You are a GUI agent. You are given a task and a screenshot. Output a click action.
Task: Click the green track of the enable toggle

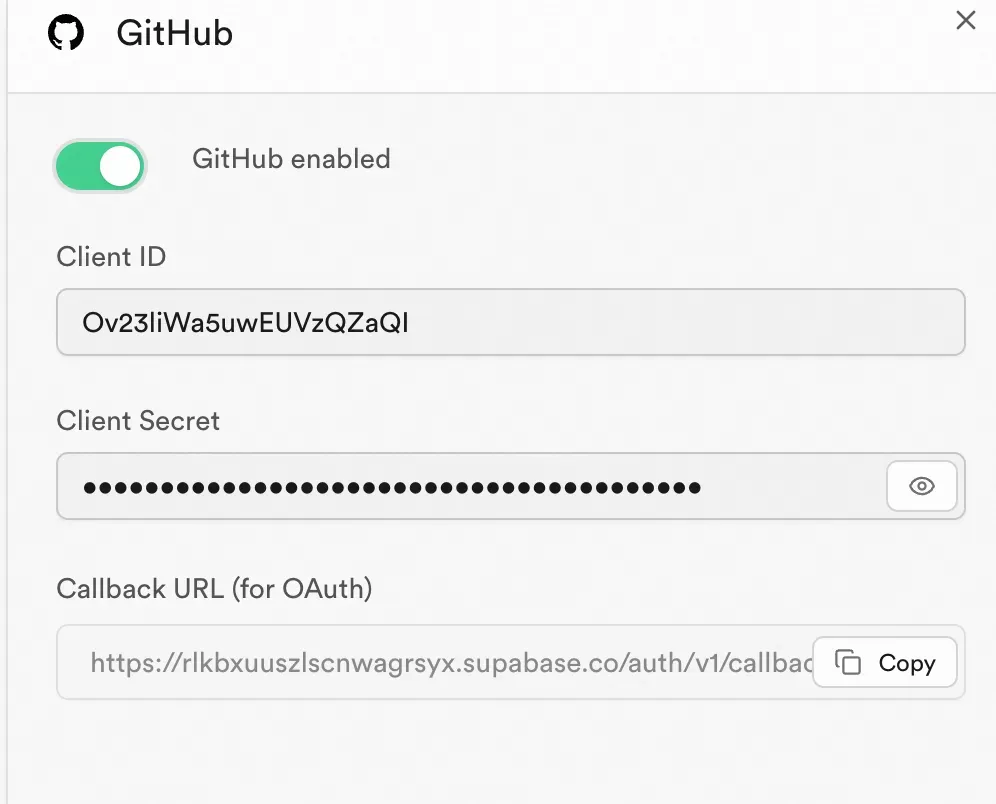(77, 166)
